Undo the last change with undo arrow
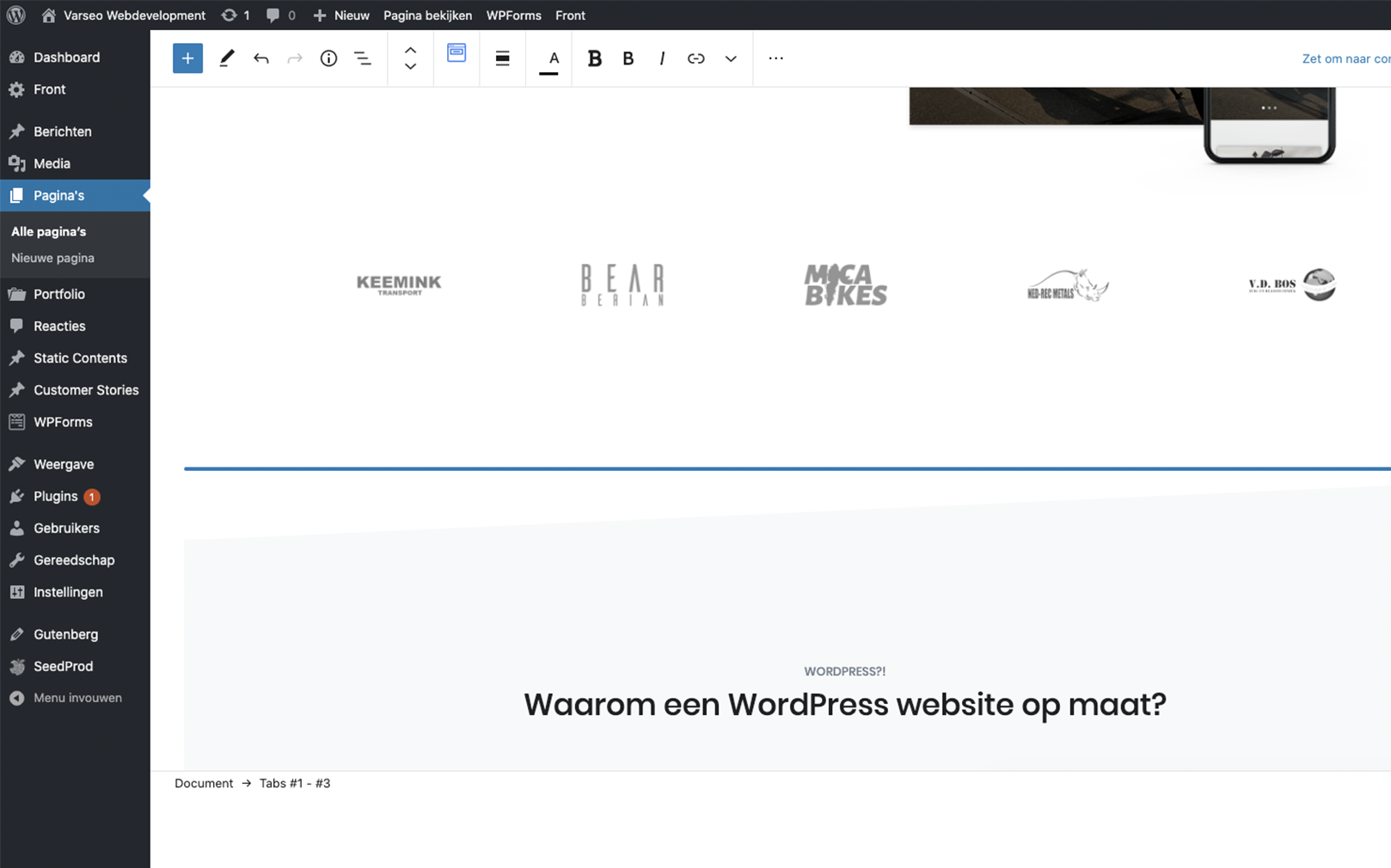 pyautogui.click(x=261, y=58)
